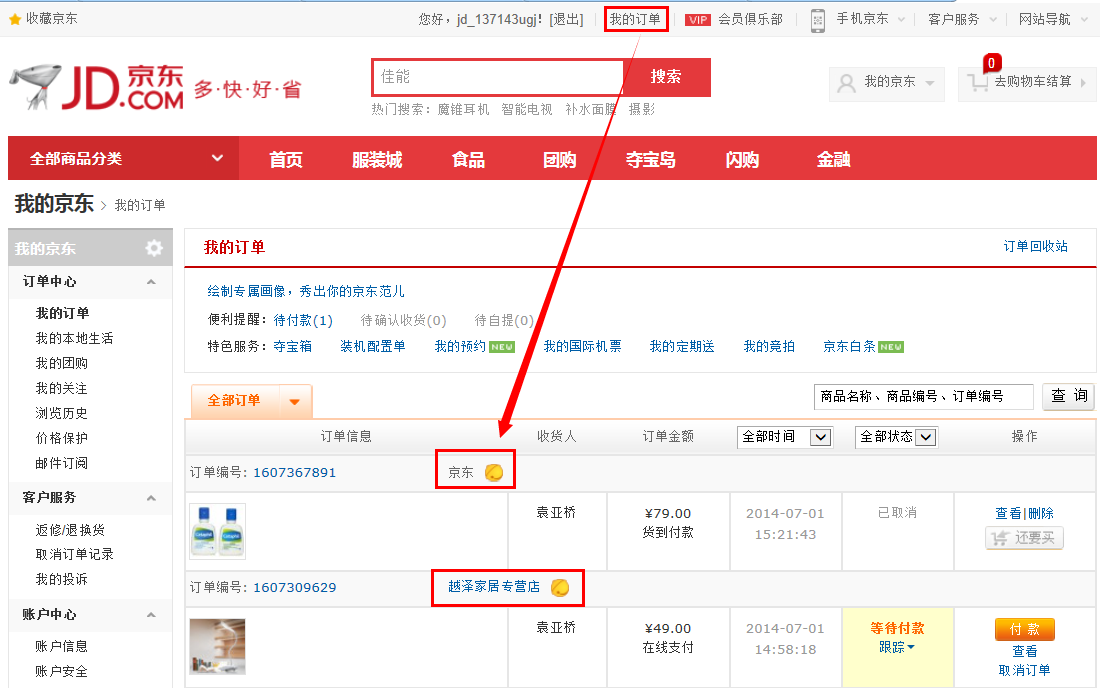Open the 团购 nav tab
The image size is (1100, 688).
[559, 160]
